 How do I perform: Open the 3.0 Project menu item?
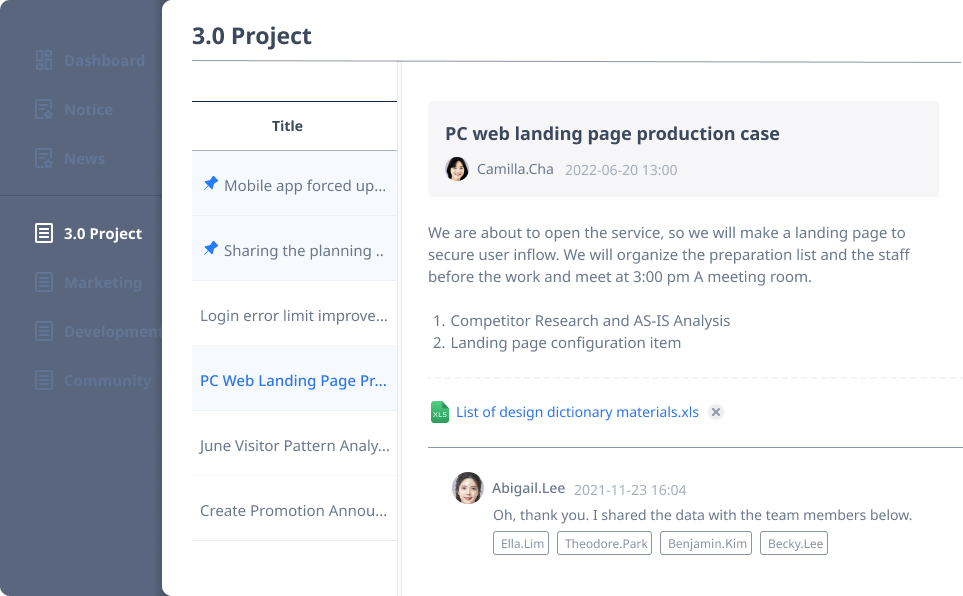click(x=102, y=234)
